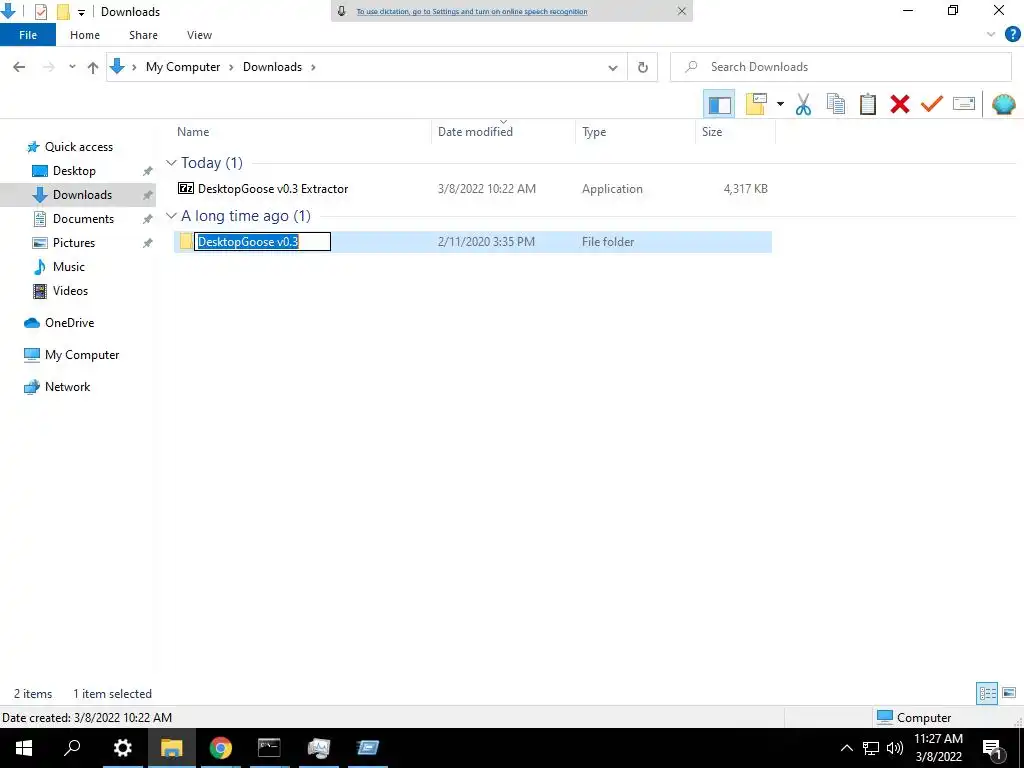Click the Paste clipboard icon
The width and height of the screenshot is (1024, 768).
coord(867,104)
